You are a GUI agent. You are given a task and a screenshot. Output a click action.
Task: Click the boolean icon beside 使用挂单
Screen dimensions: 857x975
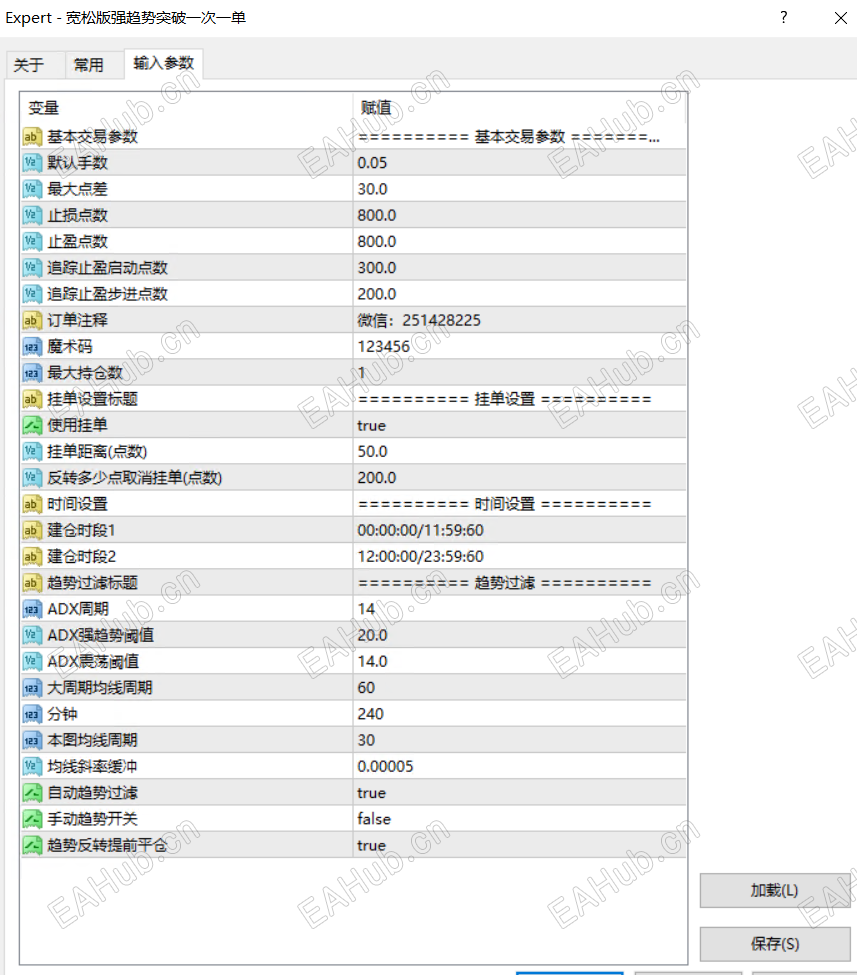(31, 425)
